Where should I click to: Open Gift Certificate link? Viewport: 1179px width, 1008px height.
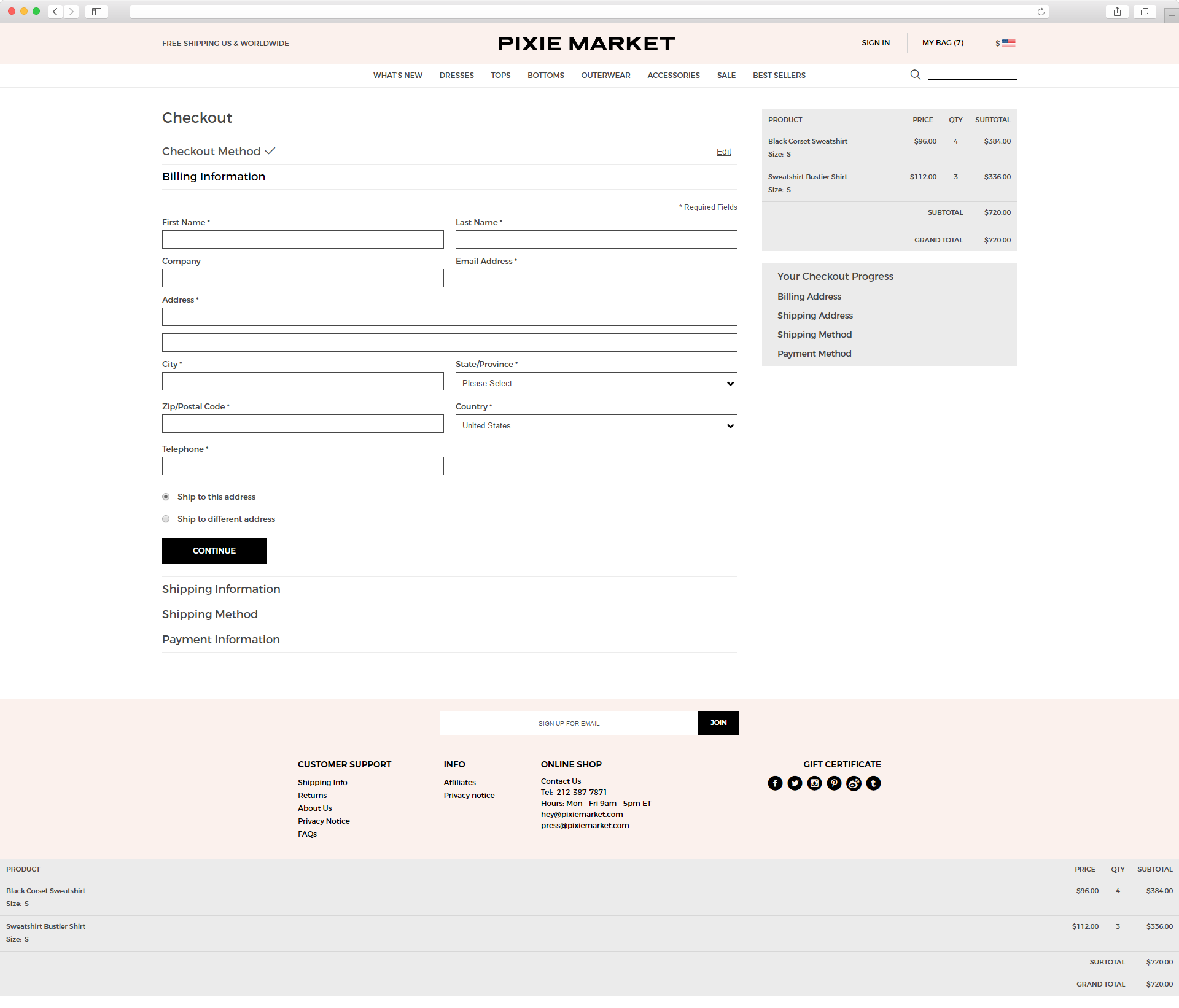click(842, 764)
